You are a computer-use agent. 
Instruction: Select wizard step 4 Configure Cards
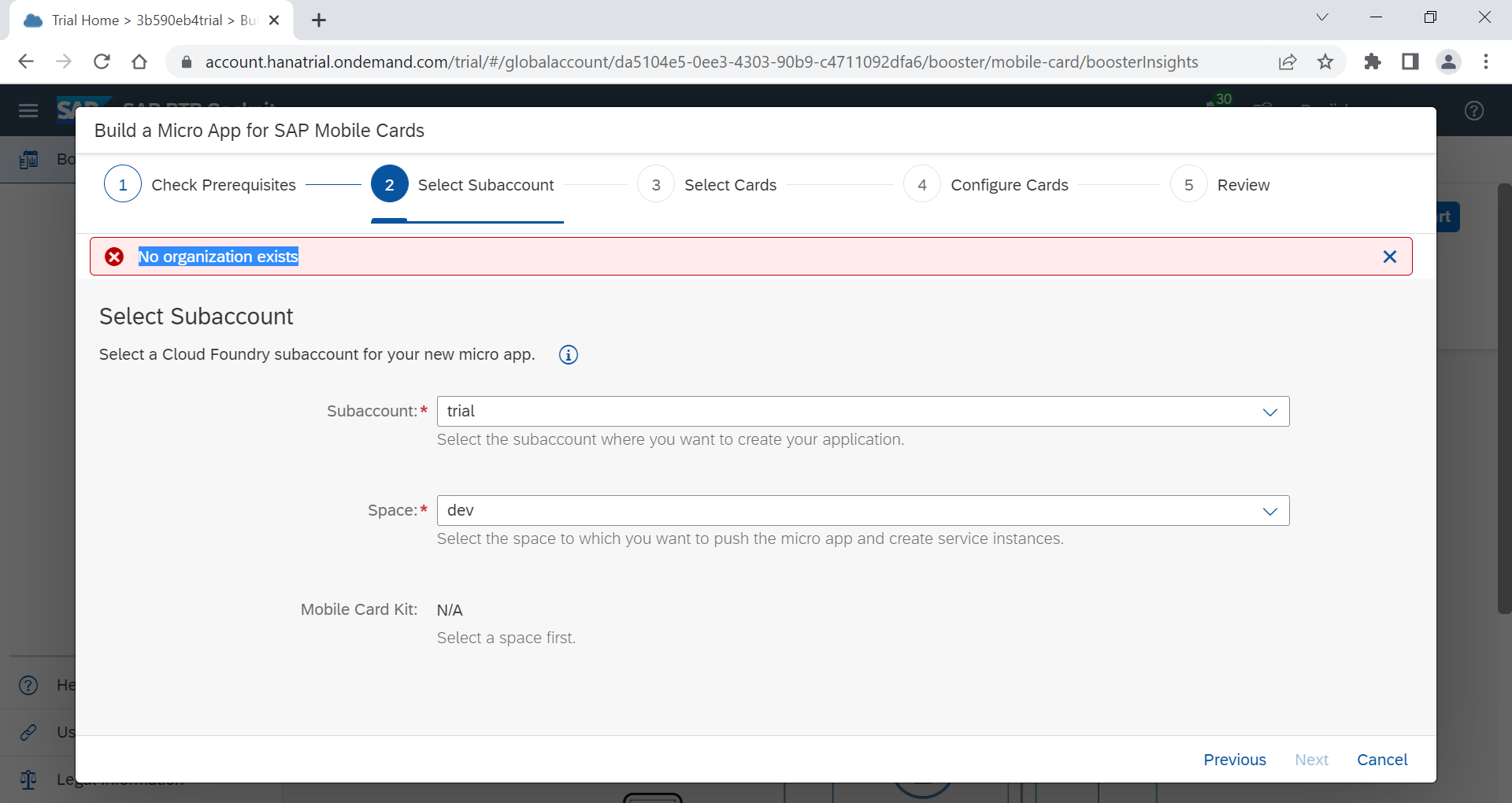(x=986, y=184)
